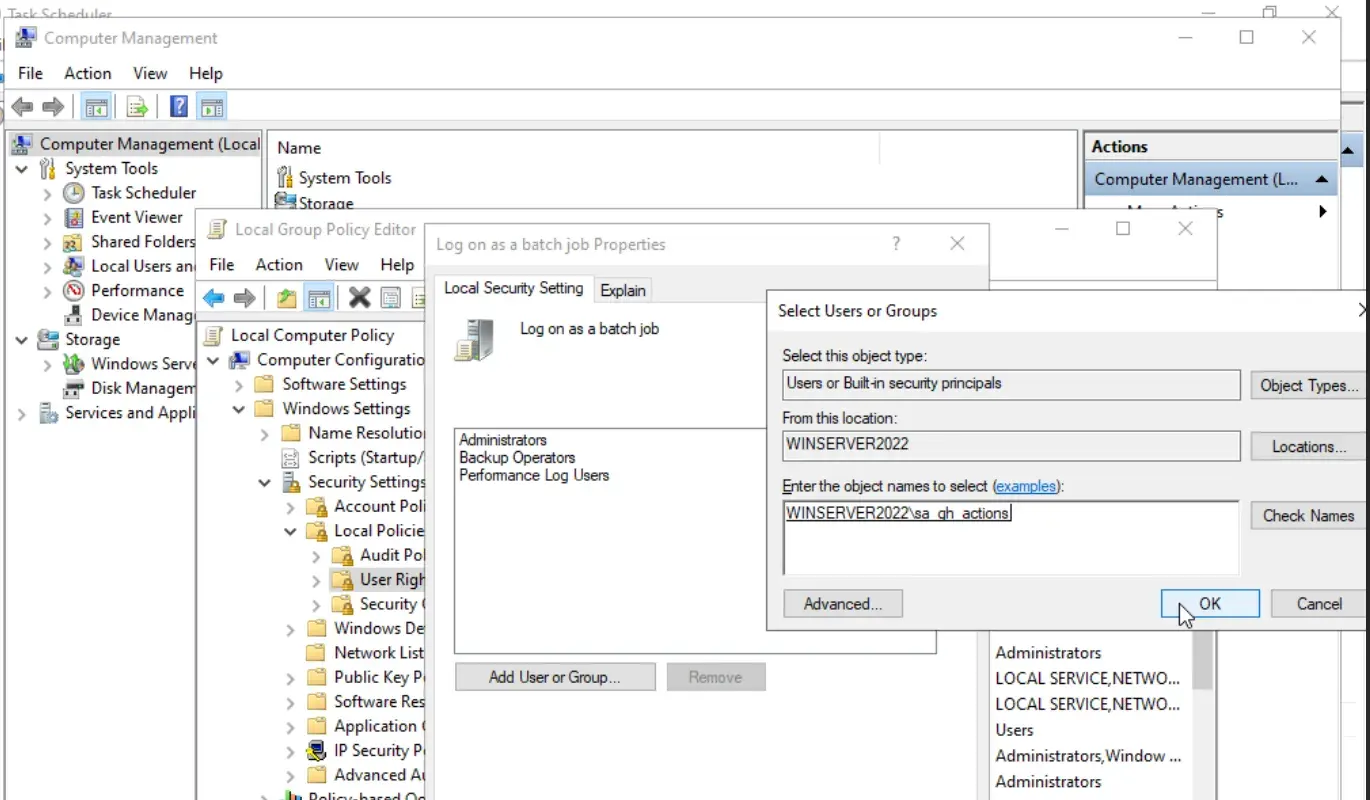Viewport: 1370px width, 800px height.
Task: Click OK in Select Users or Groups
Action: pos(1210,603)
